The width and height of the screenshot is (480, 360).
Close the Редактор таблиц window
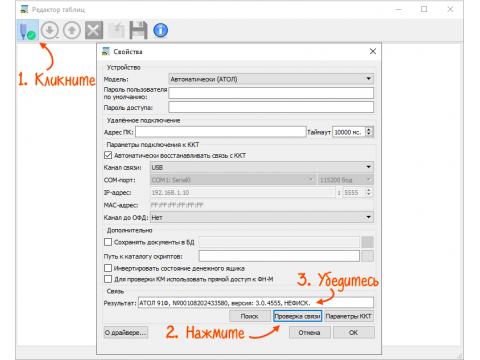tap(450, 9)
